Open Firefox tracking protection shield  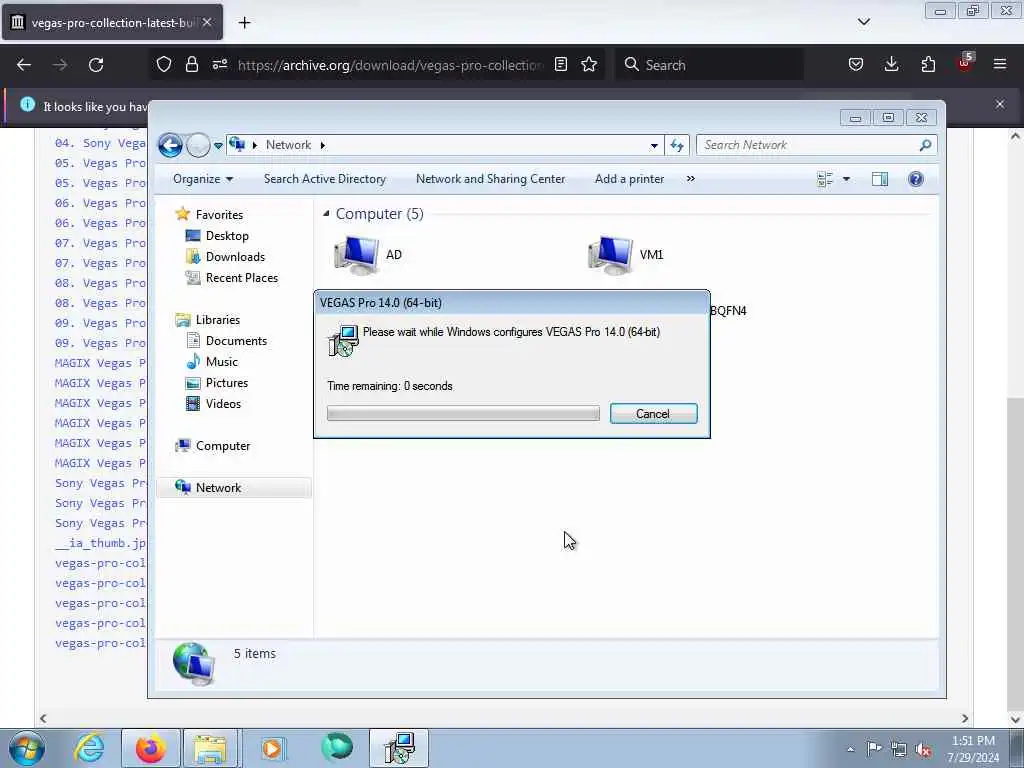164,64
